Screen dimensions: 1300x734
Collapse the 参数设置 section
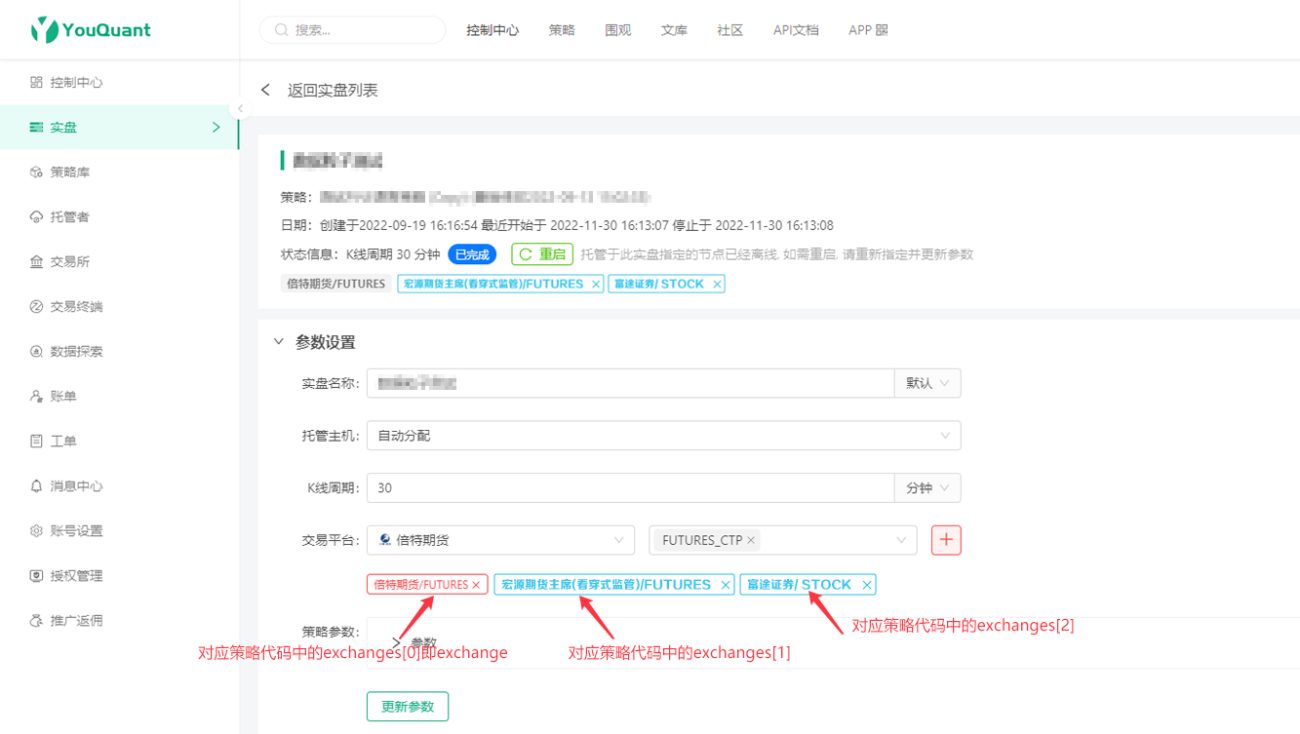[279, 342]
